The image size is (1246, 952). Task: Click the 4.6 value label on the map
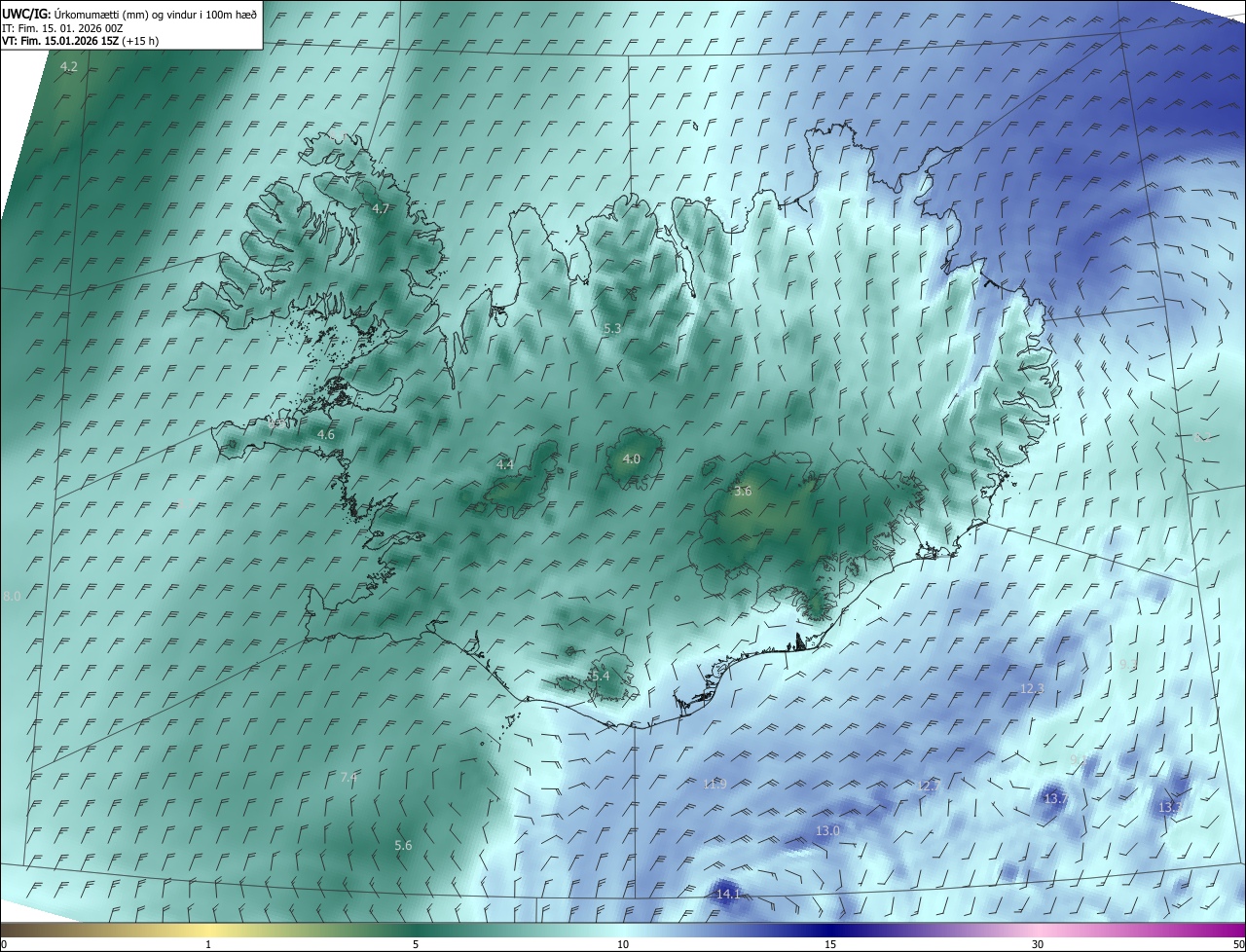(326, 434)
